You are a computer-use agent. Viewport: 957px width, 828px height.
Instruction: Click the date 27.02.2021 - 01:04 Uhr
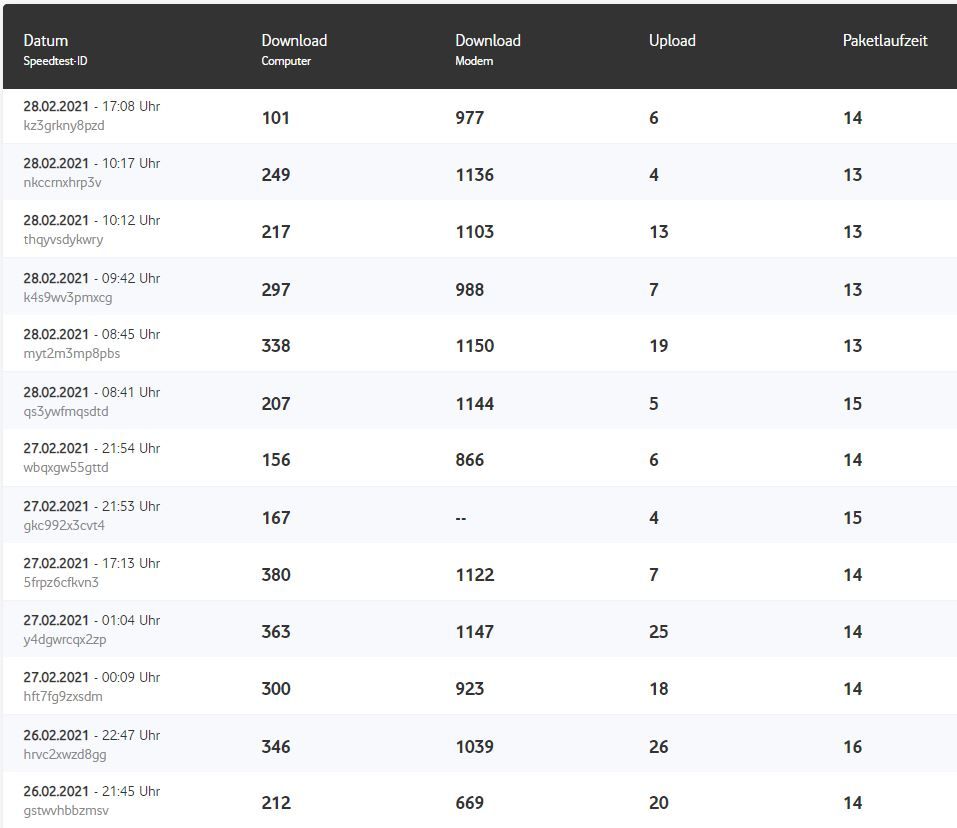pyautogui.click(x=92, y=621)
